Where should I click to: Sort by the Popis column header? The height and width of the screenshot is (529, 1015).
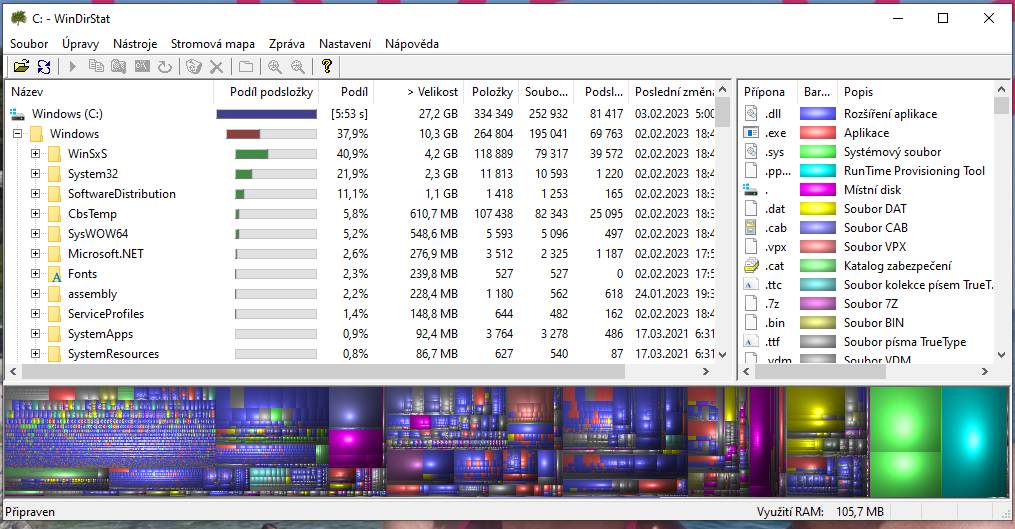pyautogui.click(x=915, y=92)
